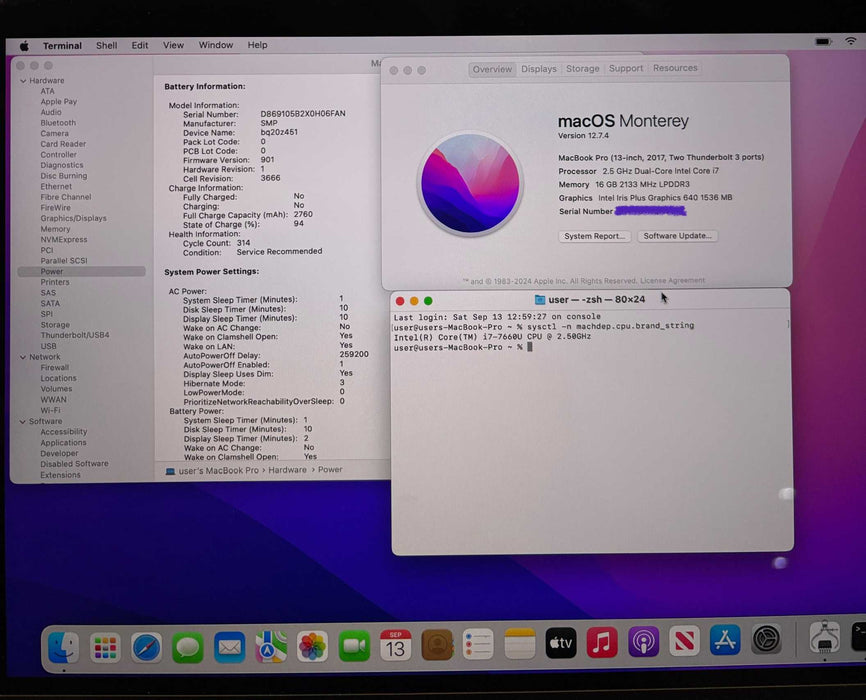This screenshot has height=700, width=866.
Task: Open the Terminal app menu
Action: pyautogui.click(x=62, y=46)
